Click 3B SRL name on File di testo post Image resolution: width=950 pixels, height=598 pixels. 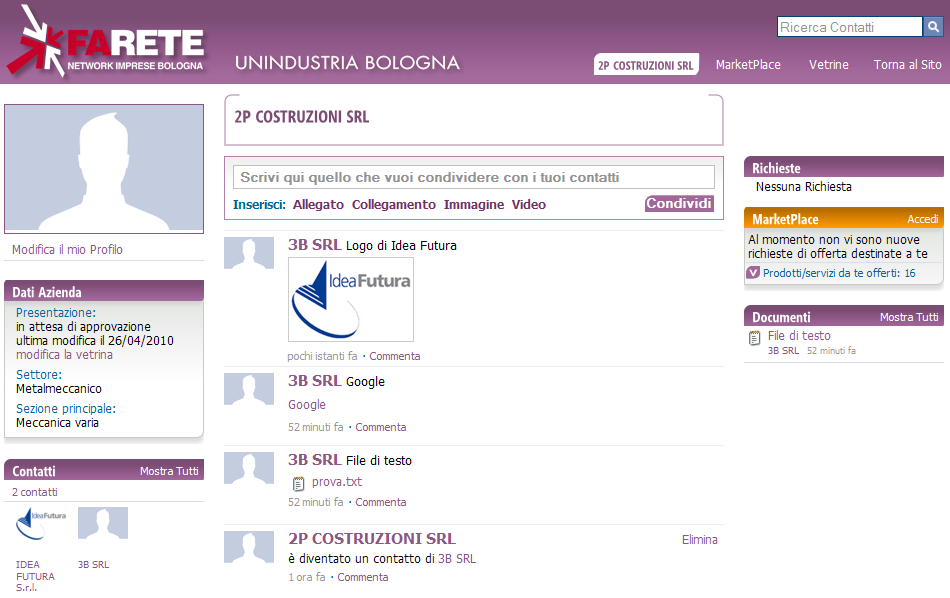(314, 460)
